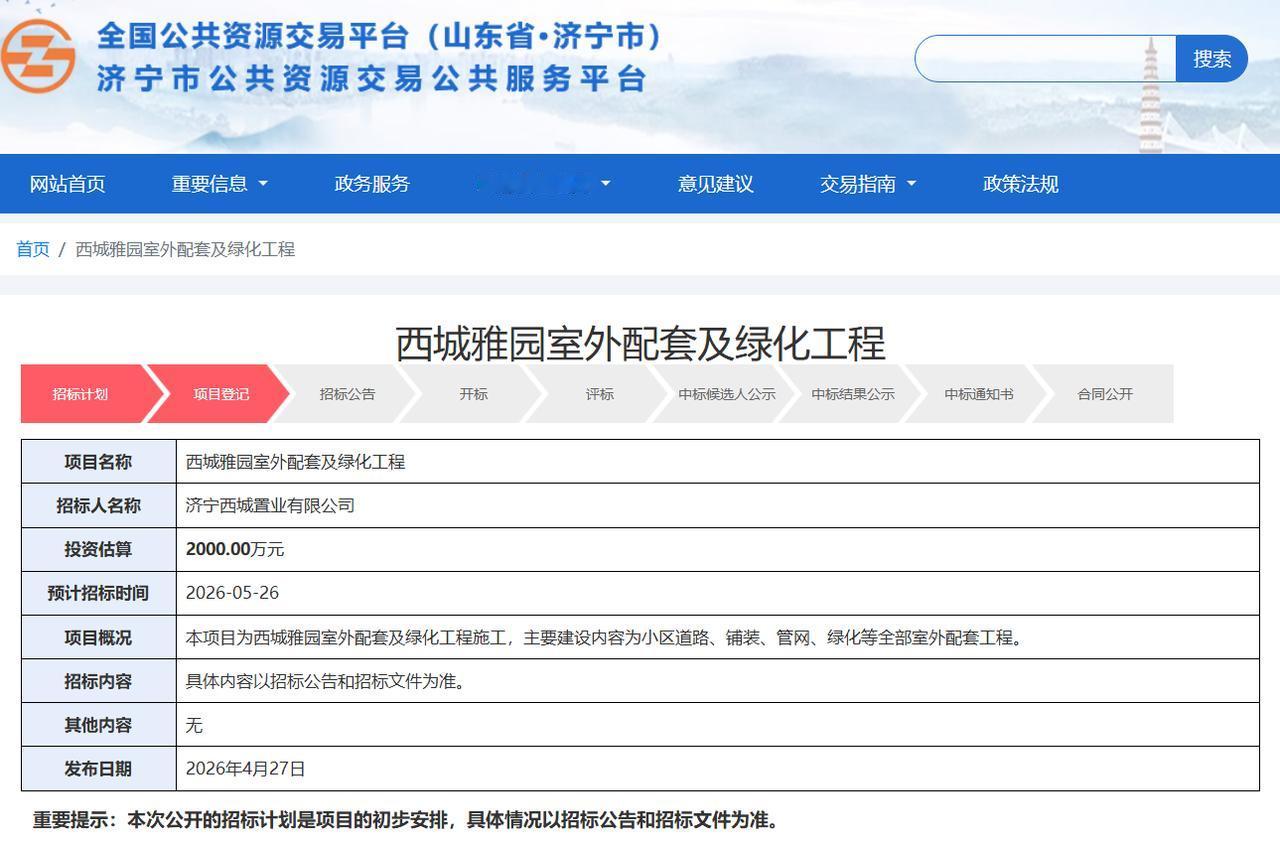Select the 招标计划 stage tab

82,394
